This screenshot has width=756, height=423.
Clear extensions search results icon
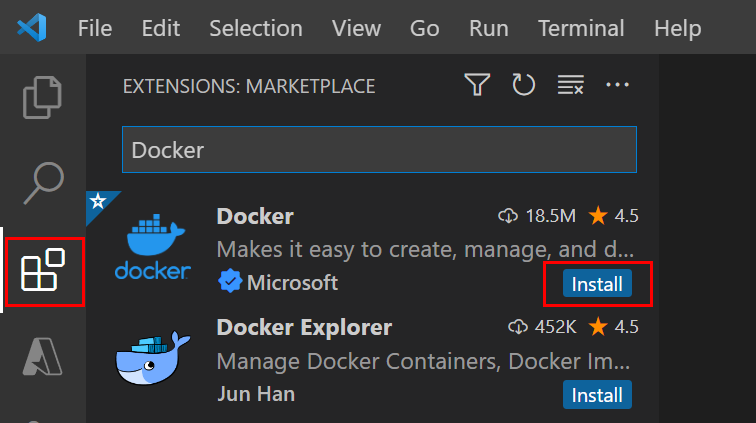click(x=570, y=86)
